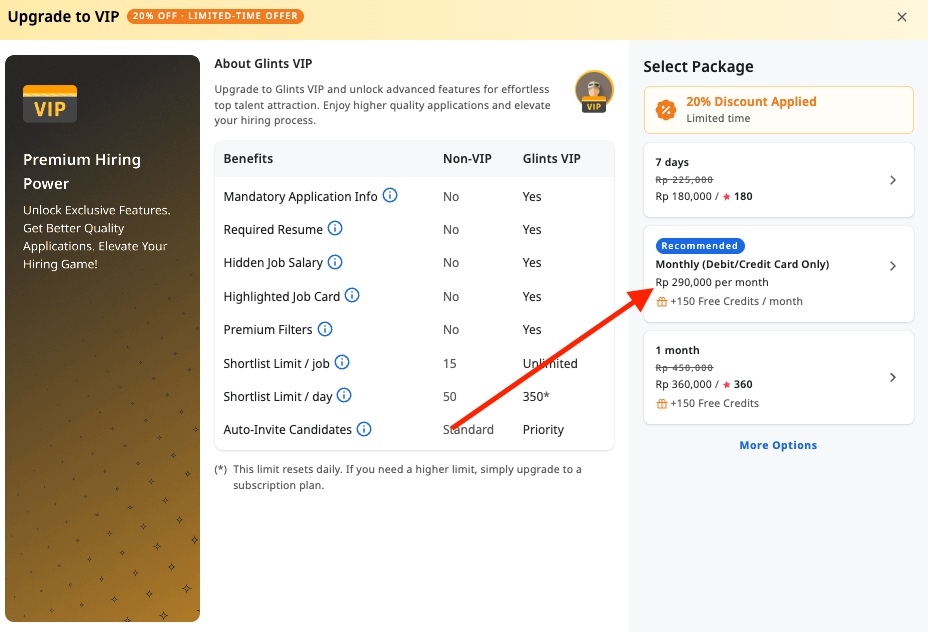Open info icon next to Required Resume
928x632 pixels.
coord(335,228)
